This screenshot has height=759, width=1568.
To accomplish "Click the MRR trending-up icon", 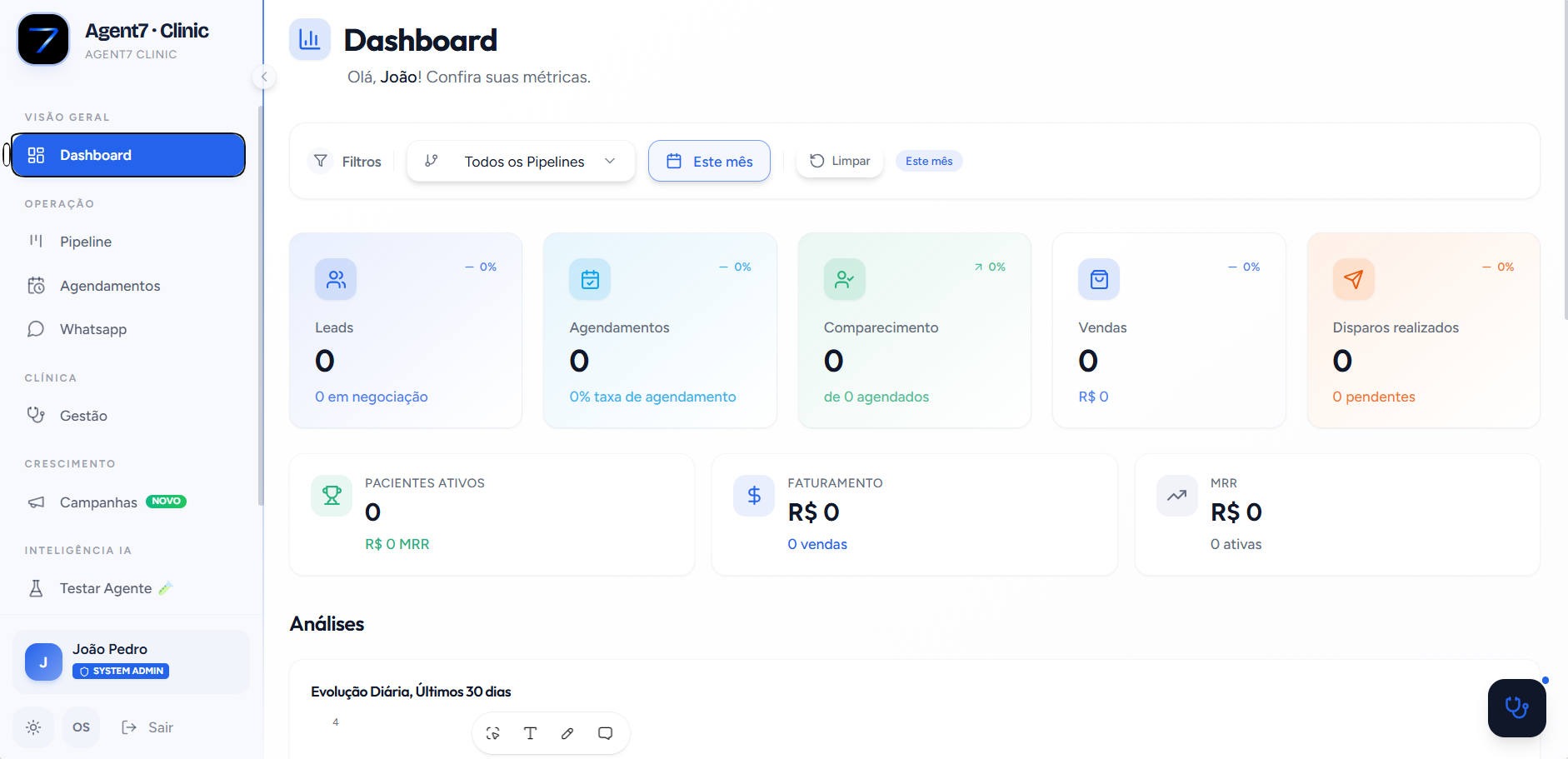I will point(1177,496).
